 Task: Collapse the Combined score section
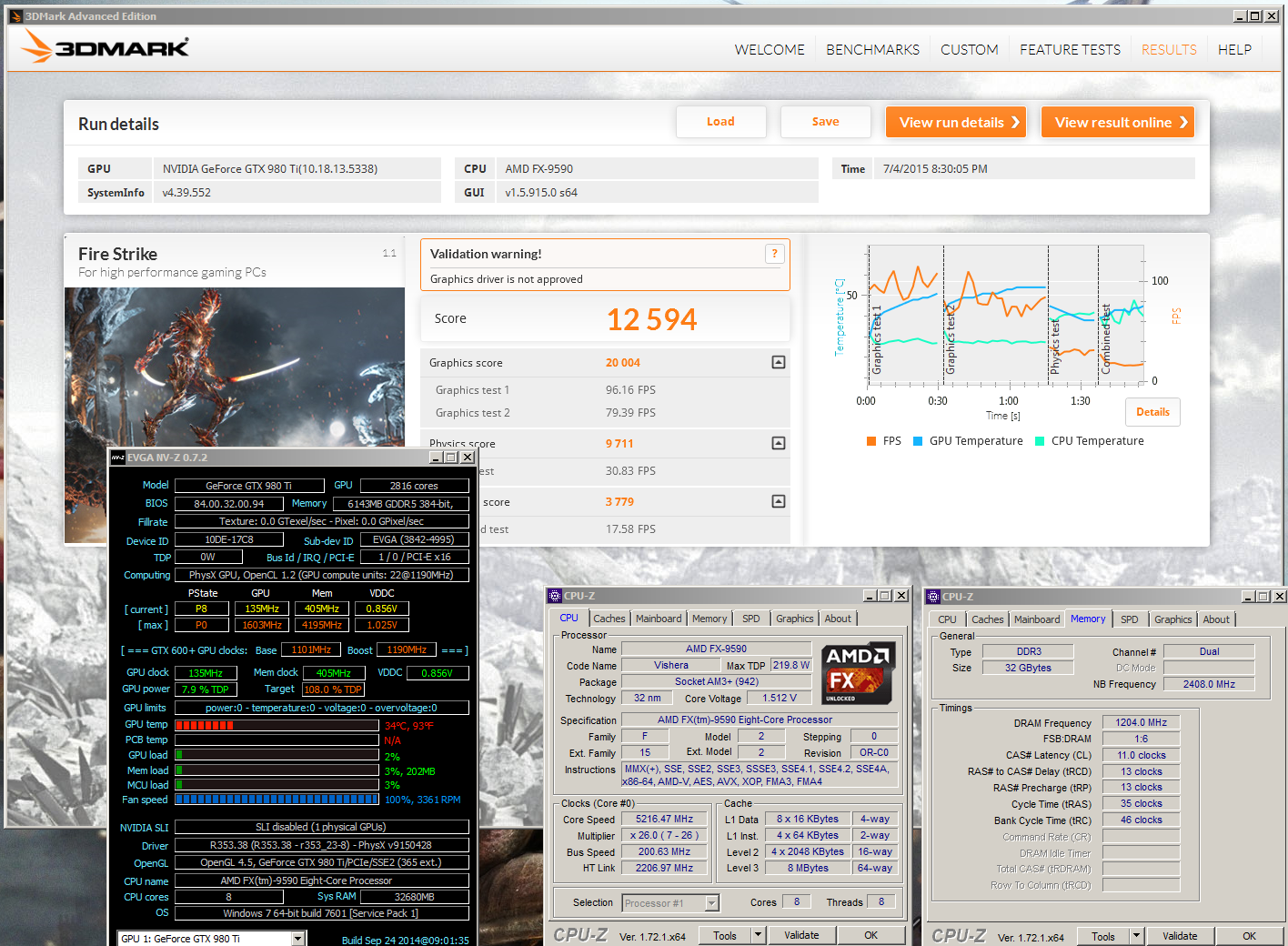coord(779,501)
